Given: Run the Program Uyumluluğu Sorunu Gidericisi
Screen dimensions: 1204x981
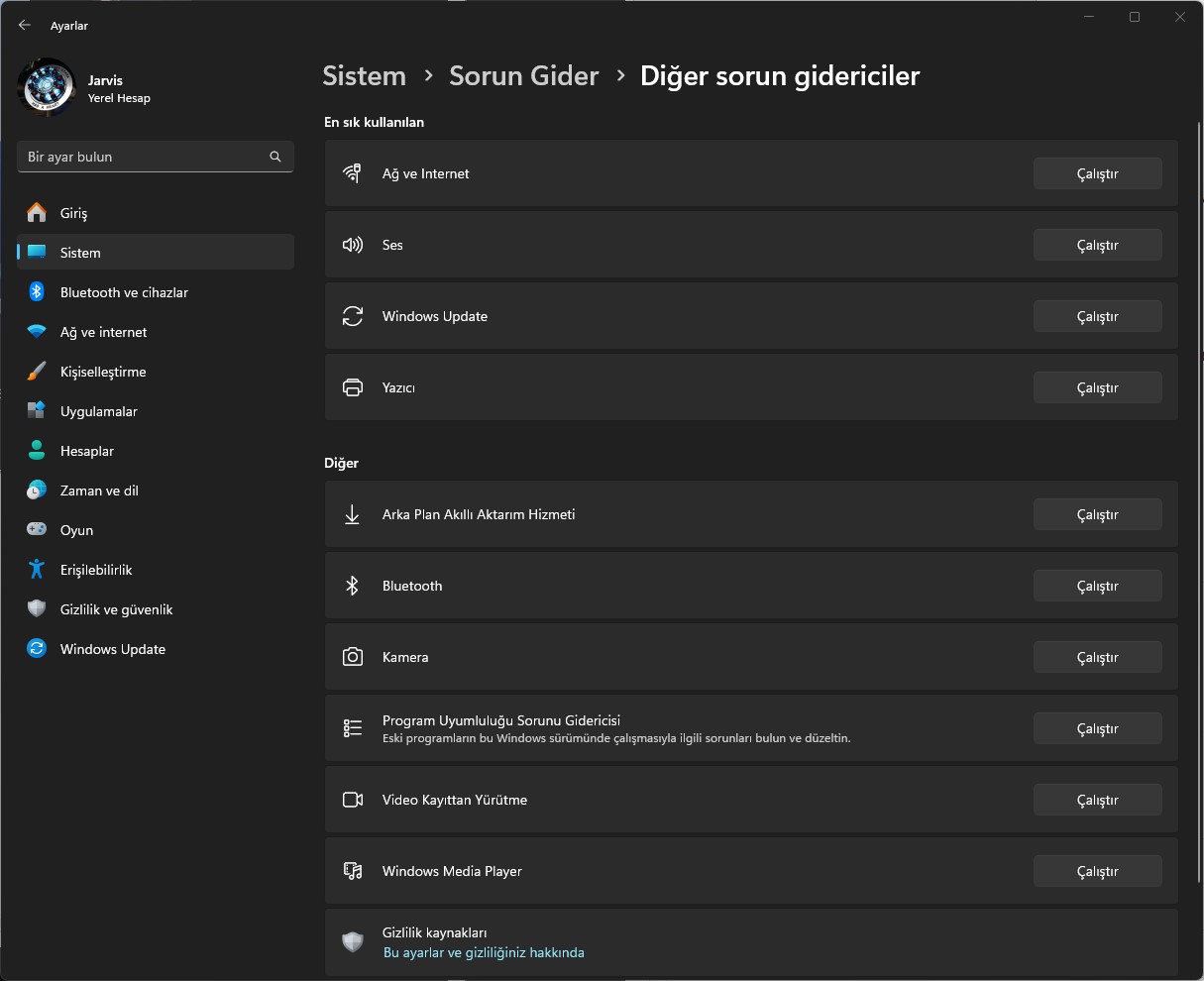Looking at the screenshot, I should [1097, 728].
